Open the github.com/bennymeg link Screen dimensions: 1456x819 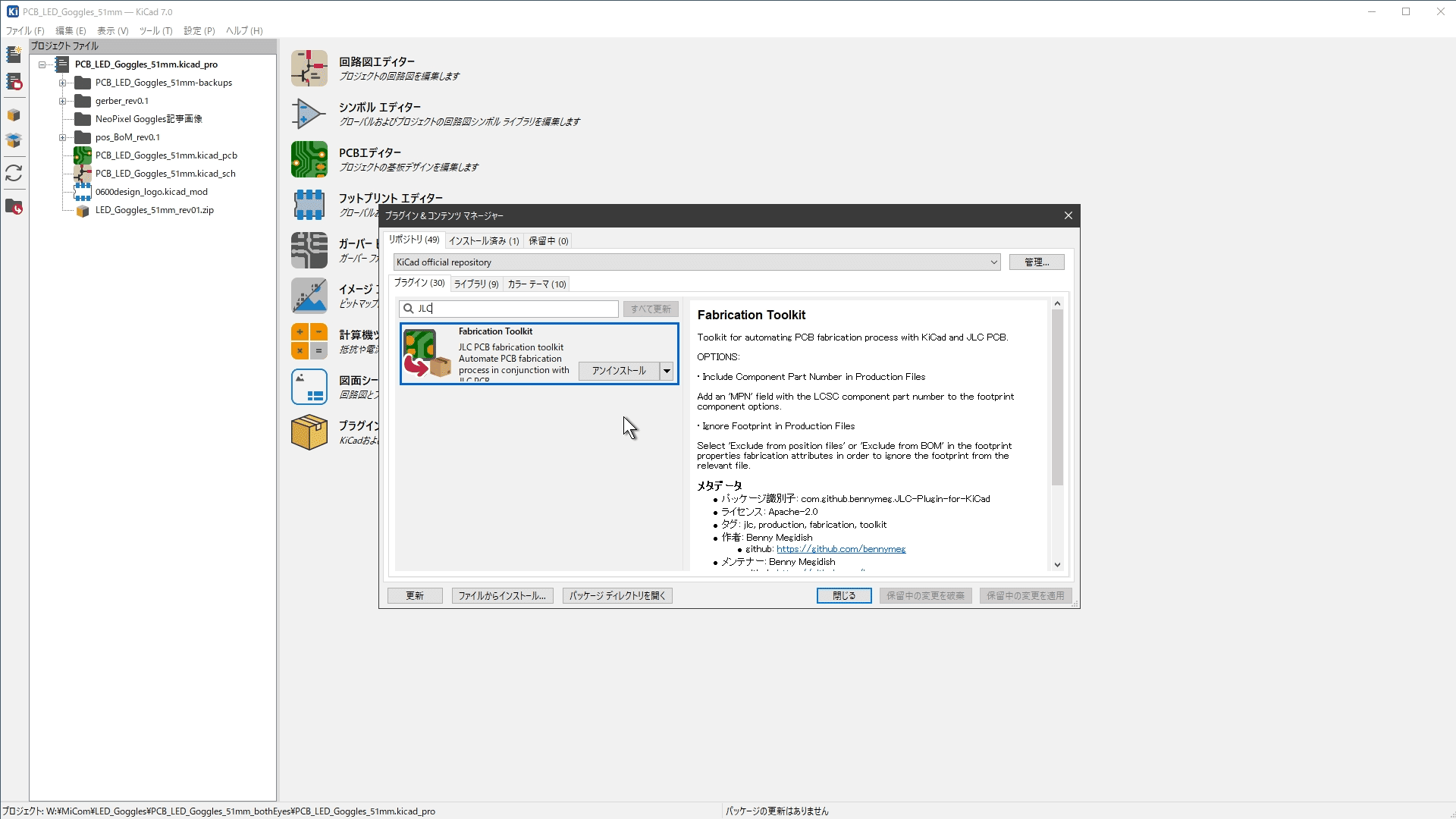(x=840, y=549)
